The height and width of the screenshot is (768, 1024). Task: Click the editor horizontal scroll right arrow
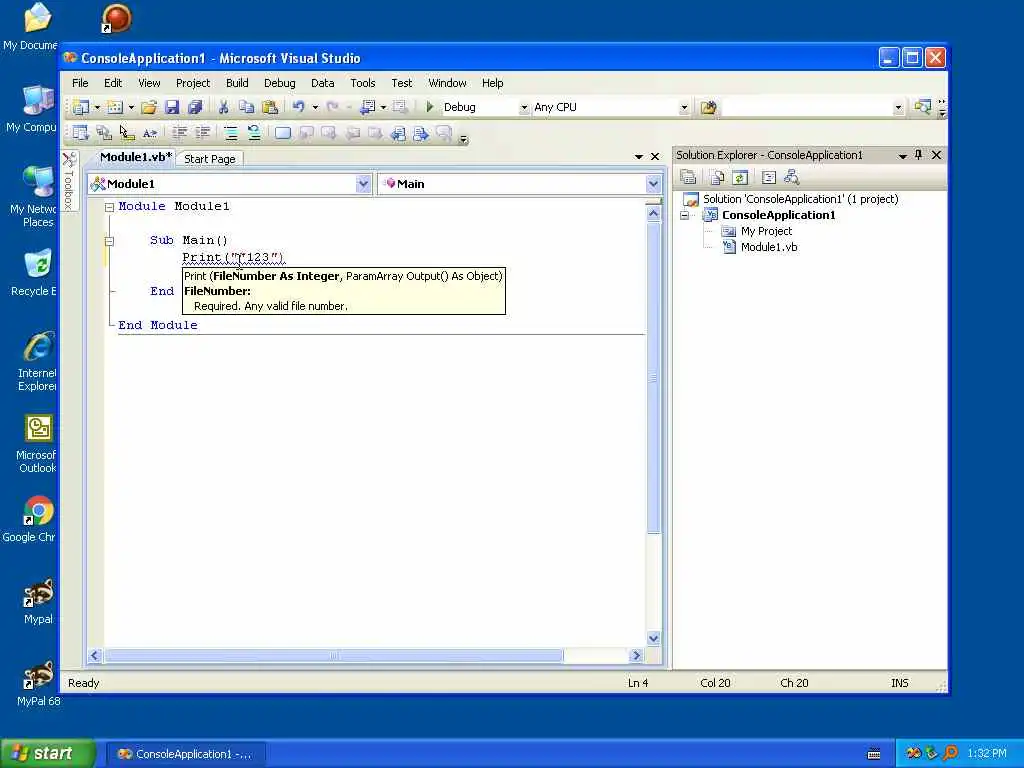coord(636,655)
